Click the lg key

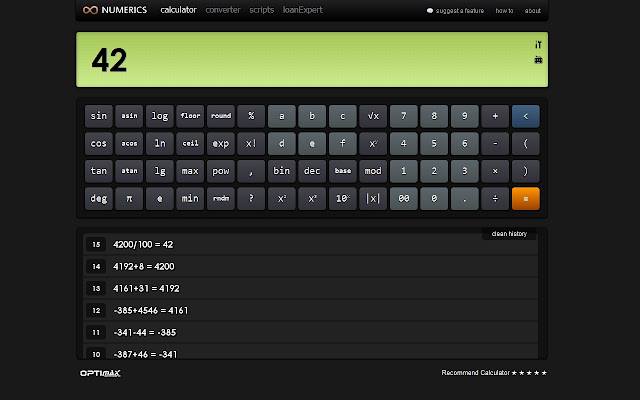(160, 171)
